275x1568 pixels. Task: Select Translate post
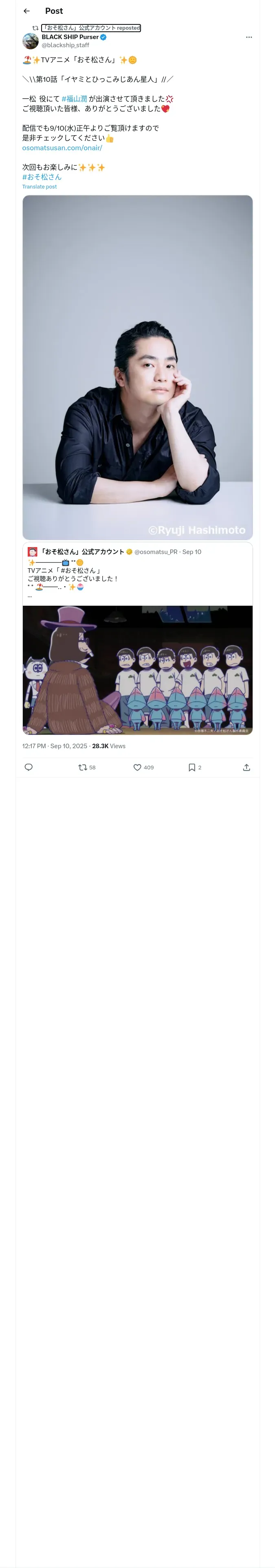coord(40,187)
